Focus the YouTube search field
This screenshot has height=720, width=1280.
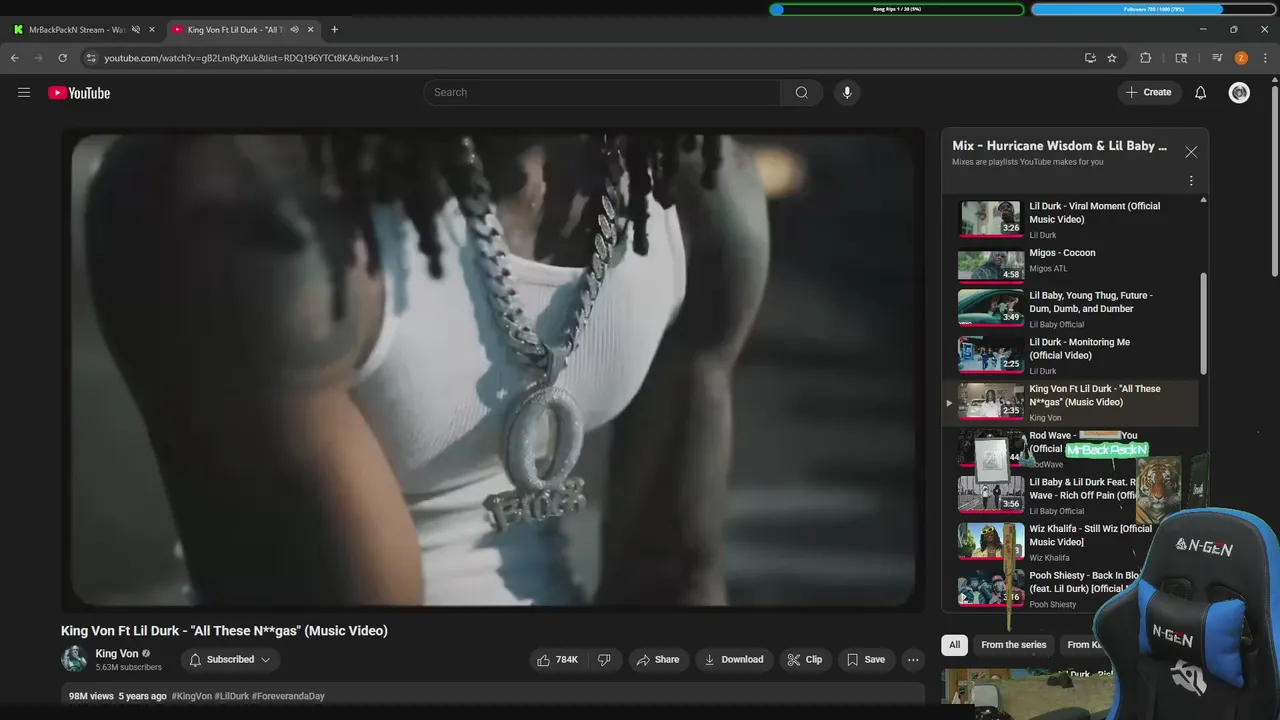point(602,93)
